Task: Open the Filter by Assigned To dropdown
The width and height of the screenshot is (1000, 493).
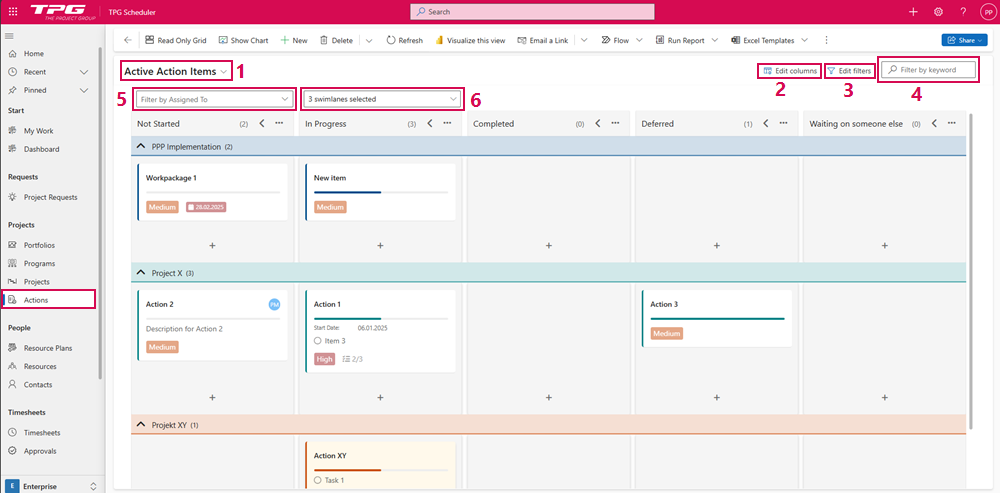Action: point(216,99)
